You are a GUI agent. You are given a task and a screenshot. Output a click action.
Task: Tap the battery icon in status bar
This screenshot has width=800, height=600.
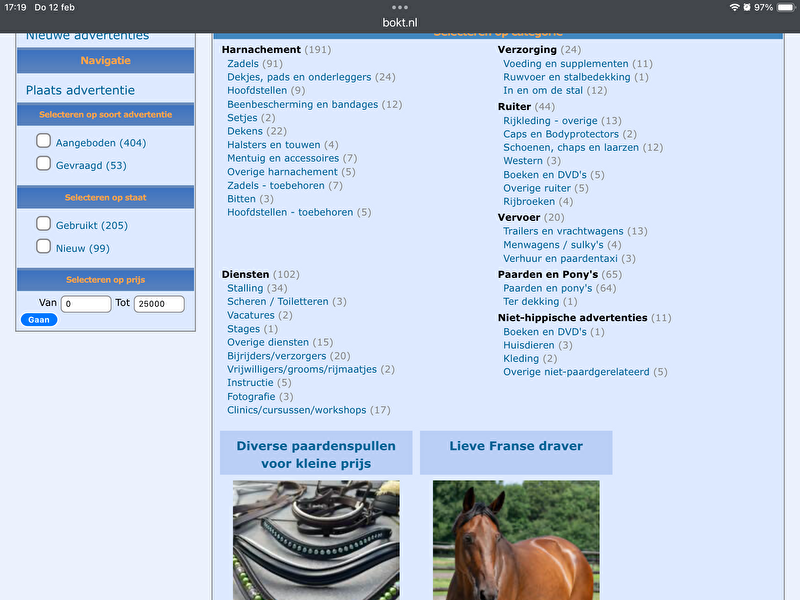point(783,7)
